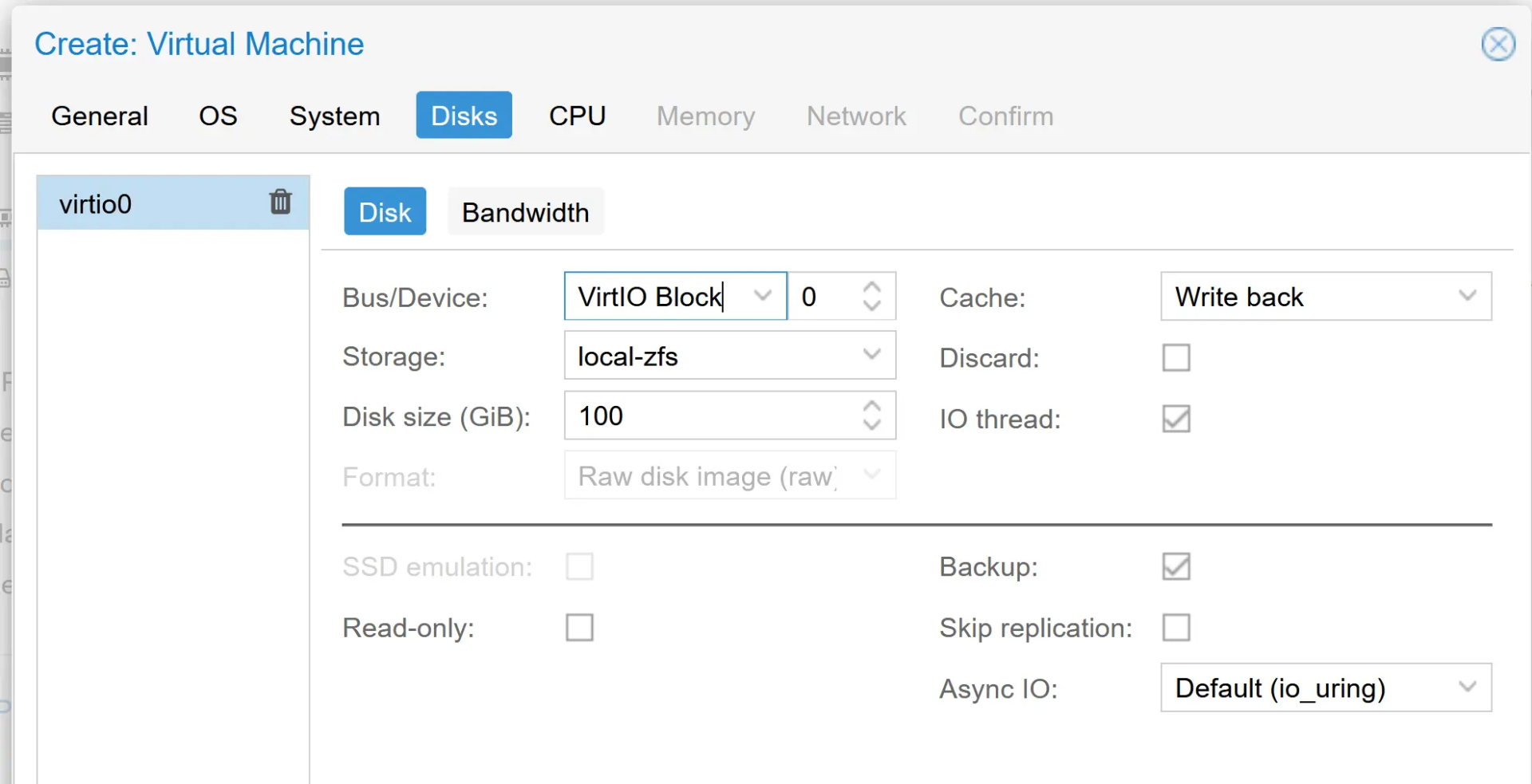Screen dimensions: 1532x784
Task: Enable the Discard checkbox
Action: tap(1176, 357)
